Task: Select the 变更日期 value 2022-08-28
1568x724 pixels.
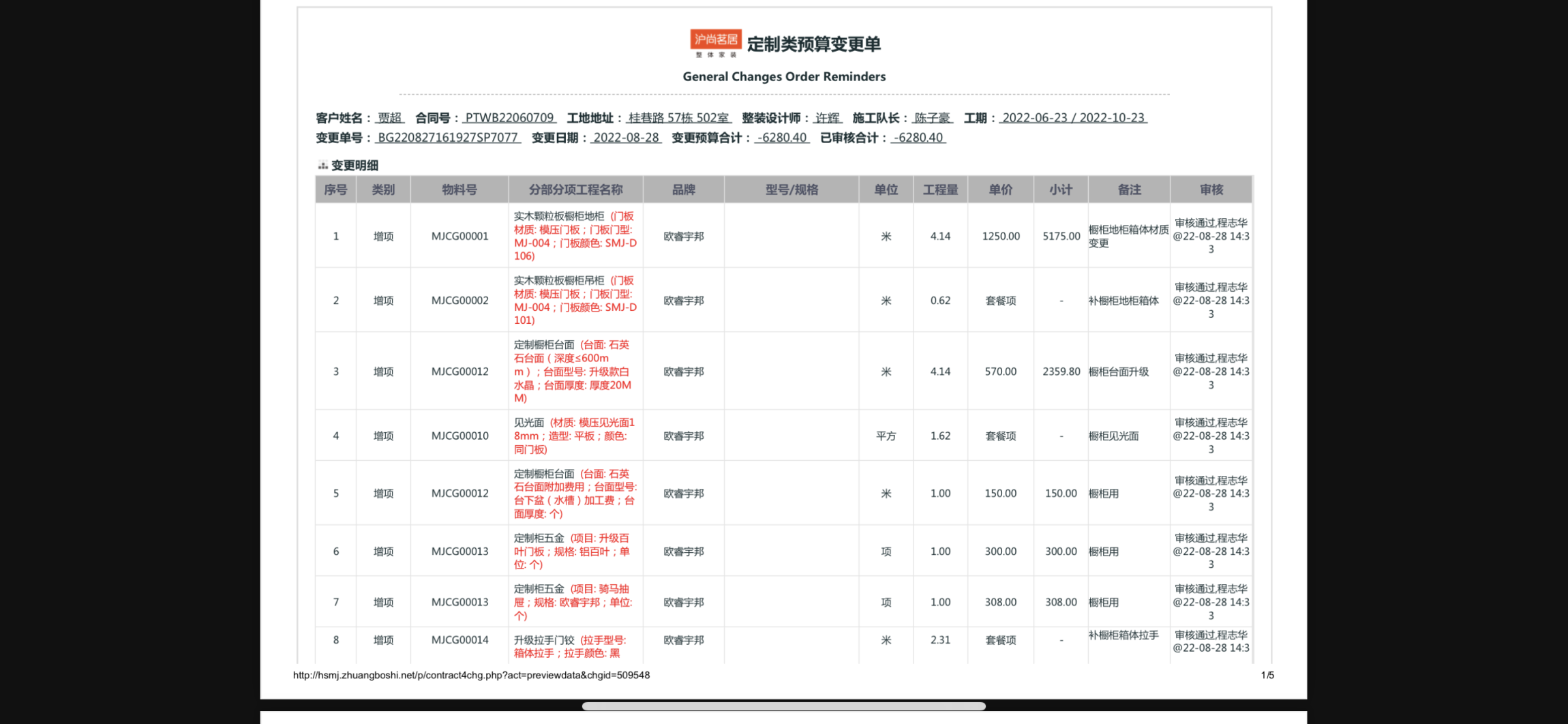Action: [x=626, y=138]
